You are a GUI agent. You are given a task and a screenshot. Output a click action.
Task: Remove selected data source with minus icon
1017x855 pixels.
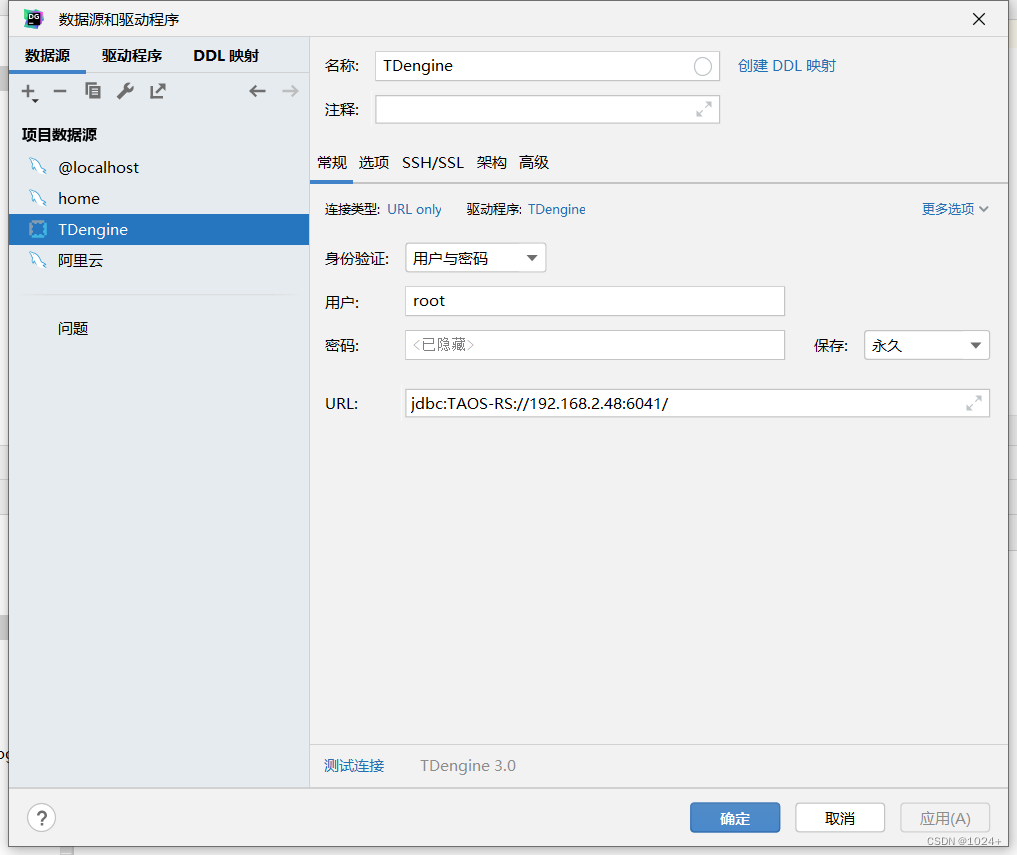pyautogui.click(x=60, y=91)
